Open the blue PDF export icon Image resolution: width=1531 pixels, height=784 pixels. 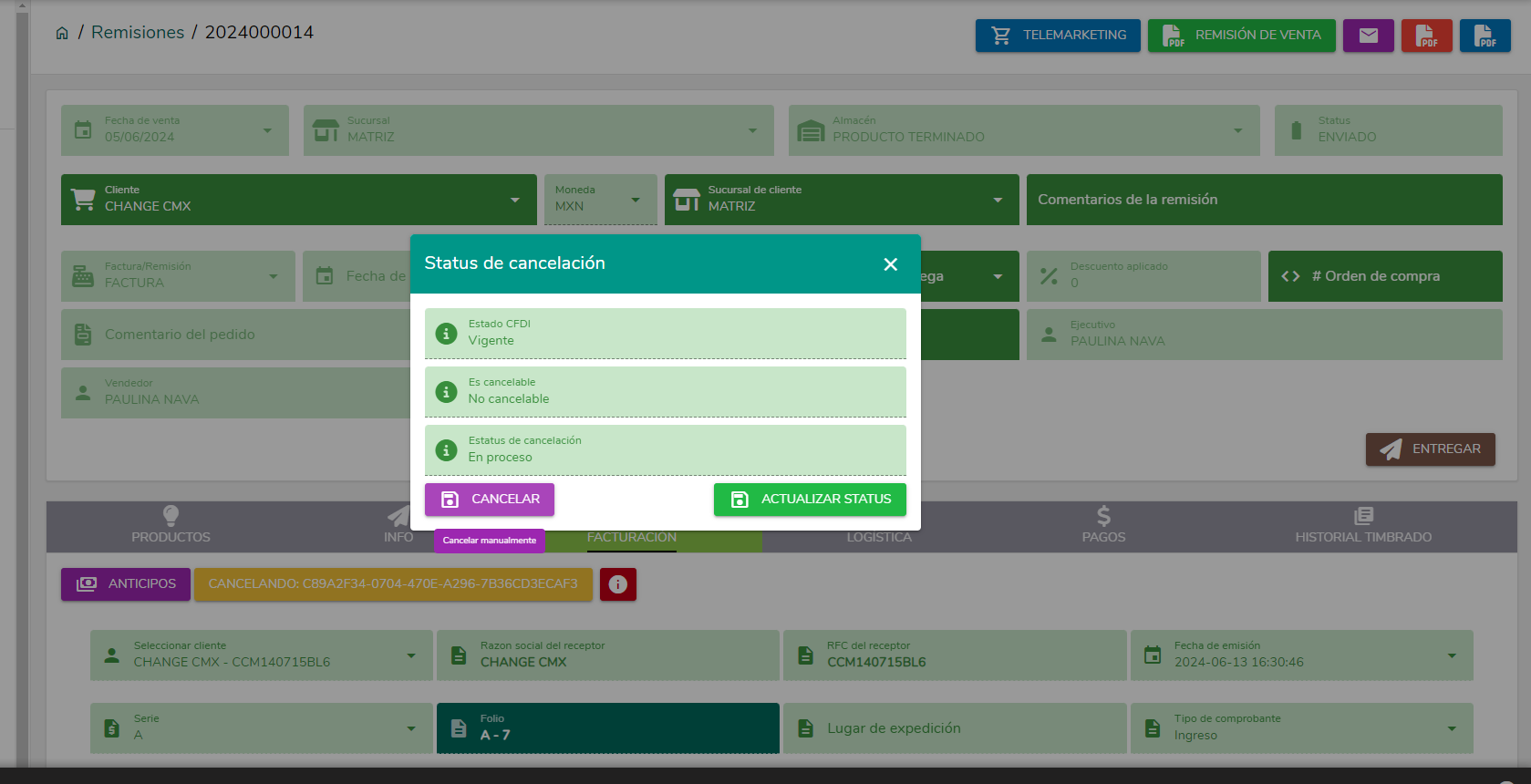coord(1484,36)
